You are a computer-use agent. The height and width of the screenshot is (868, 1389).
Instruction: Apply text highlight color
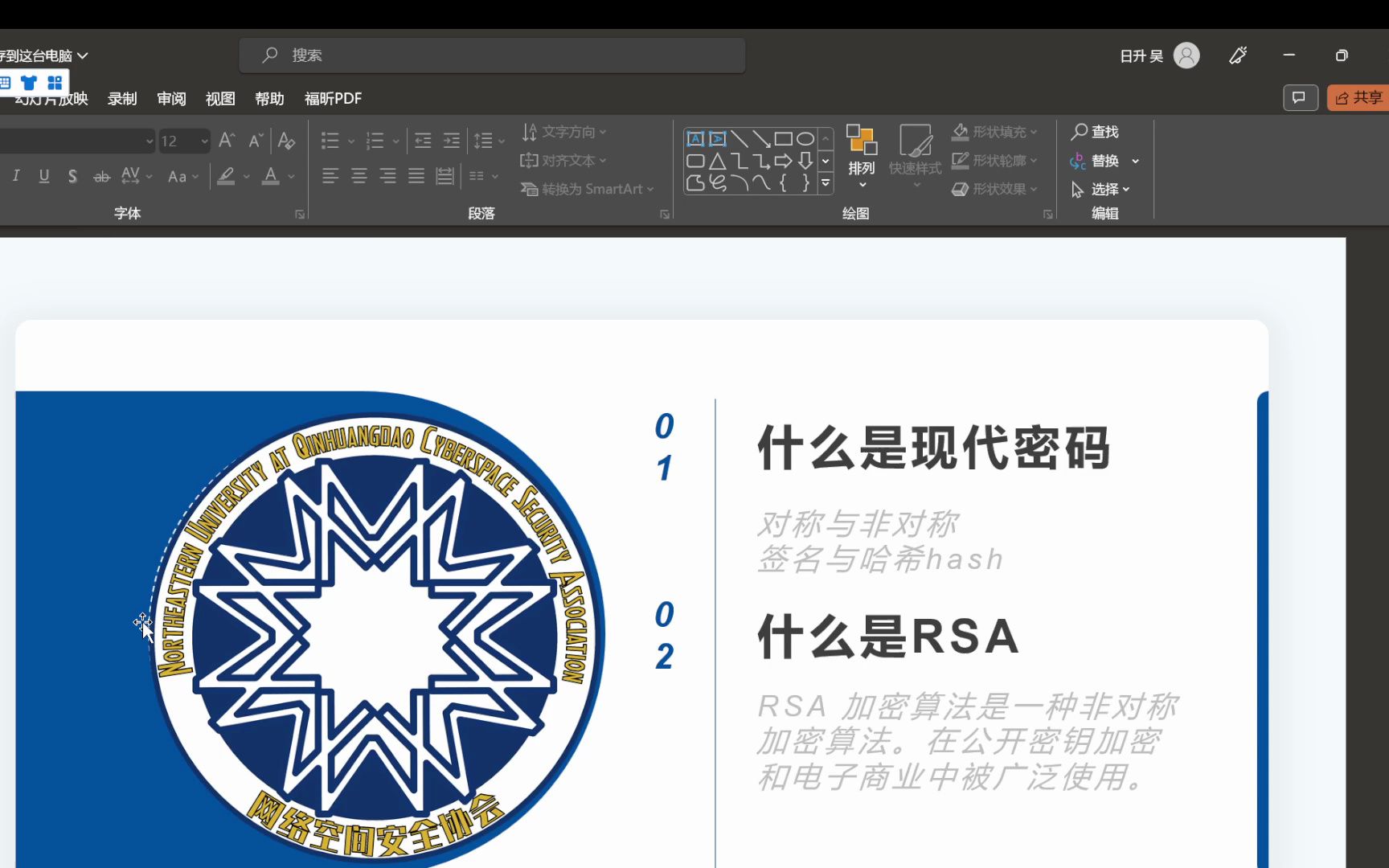click(227, 176)
